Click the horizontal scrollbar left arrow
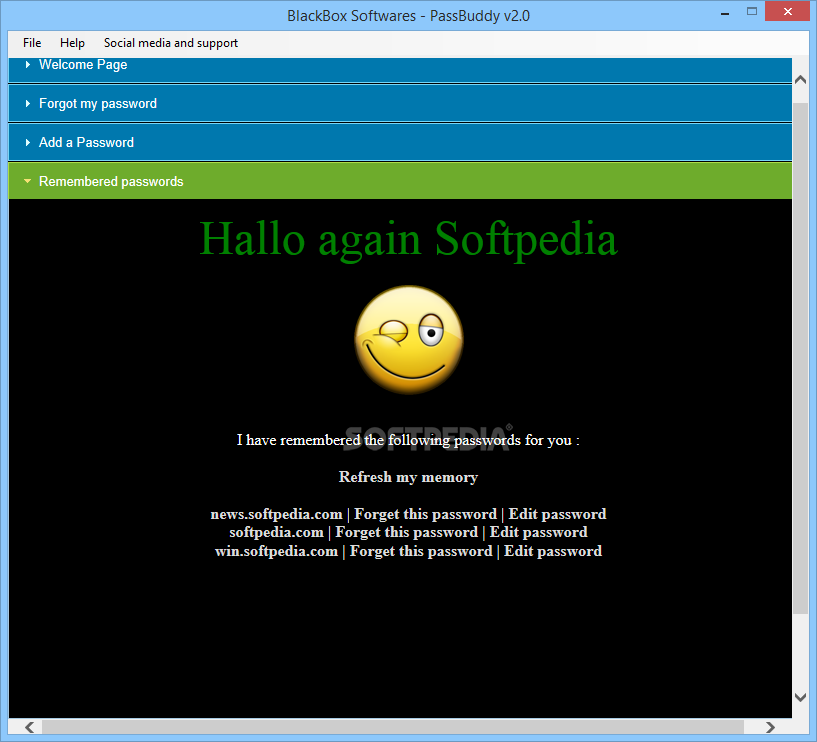817x742 pixels. pos(30,727)
